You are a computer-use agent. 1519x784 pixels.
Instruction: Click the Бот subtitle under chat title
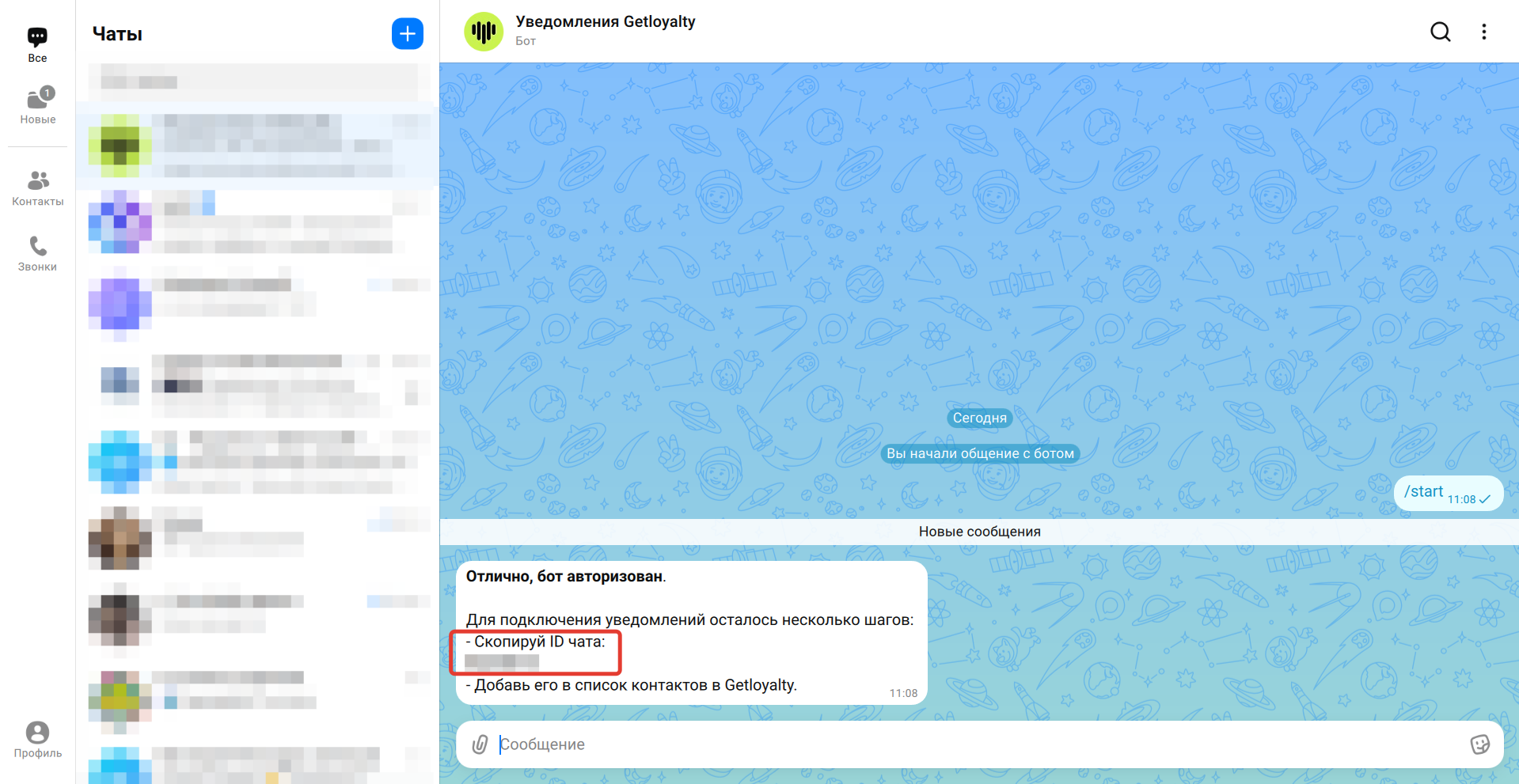(x=526, y=41)
